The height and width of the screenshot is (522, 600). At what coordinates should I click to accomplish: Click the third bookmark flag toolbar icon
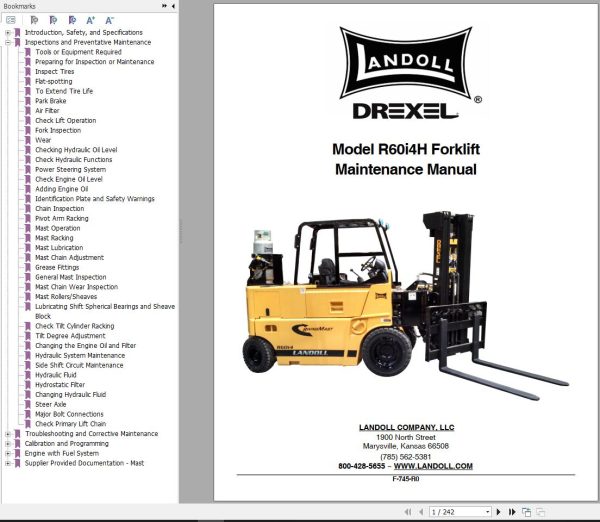pos(72,20)
